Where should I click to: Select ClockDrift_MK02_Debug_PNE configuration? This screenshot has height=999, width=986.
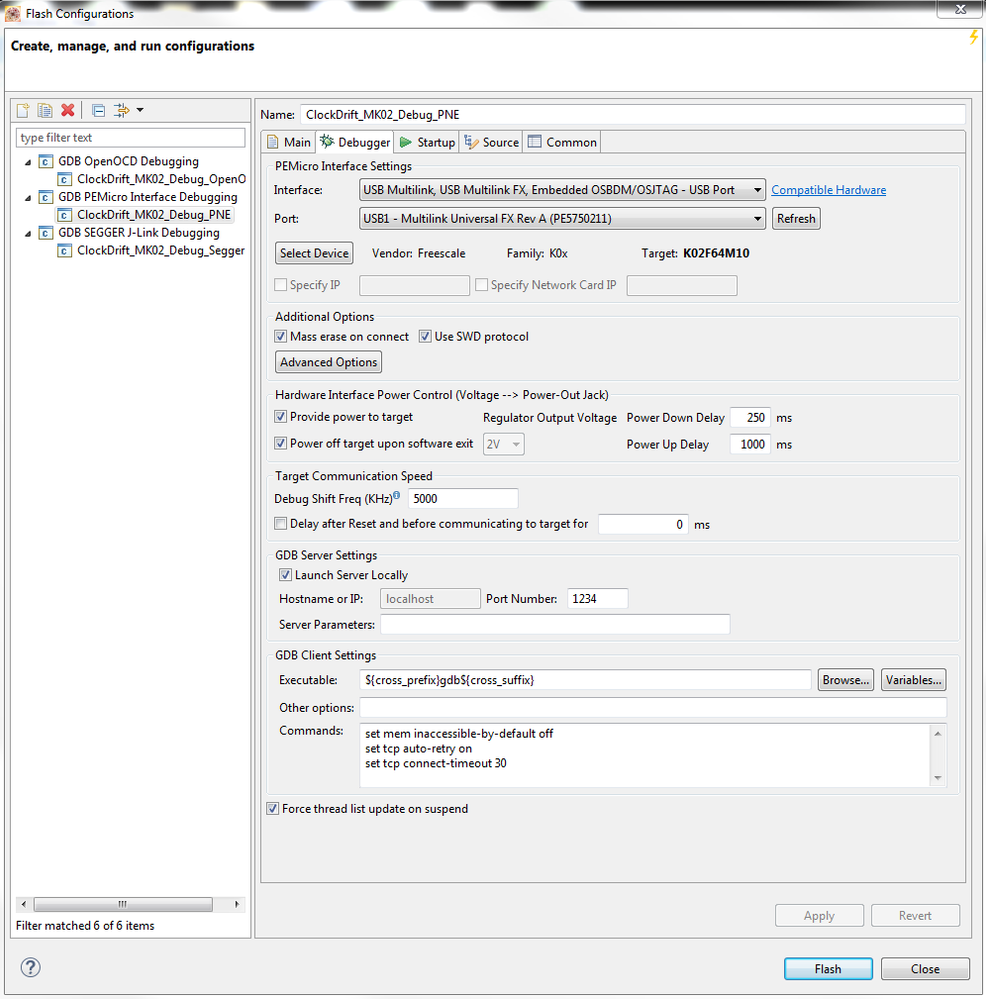(154, 215)
